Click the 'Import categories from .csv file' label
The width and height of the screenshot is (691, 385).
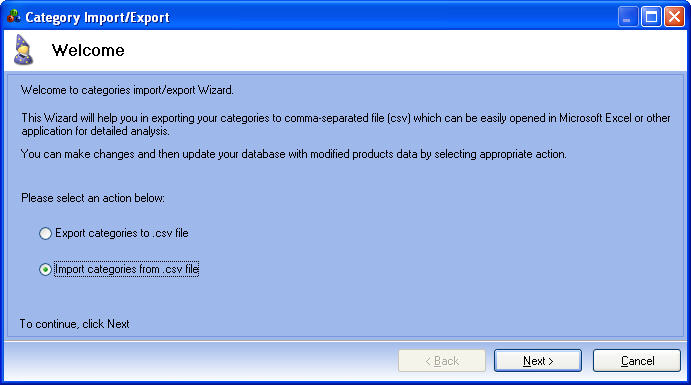(127, 269)
